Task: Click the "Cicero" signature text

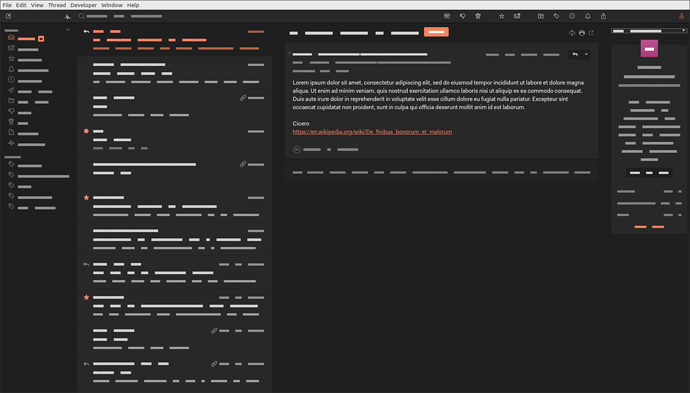Action: pyautogui.click(x=301, y=124)
